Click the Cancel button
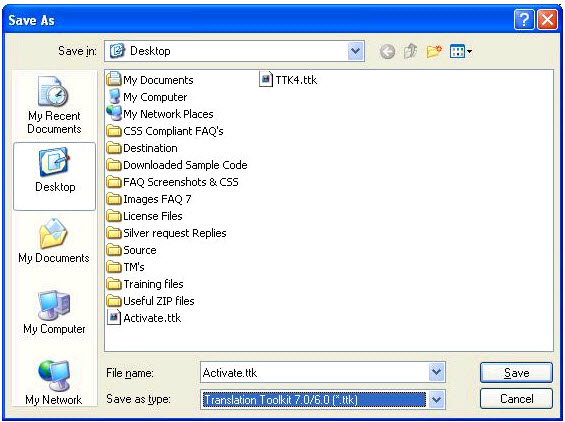The width and height of the screenshot is (565, 422). (516, 399)
